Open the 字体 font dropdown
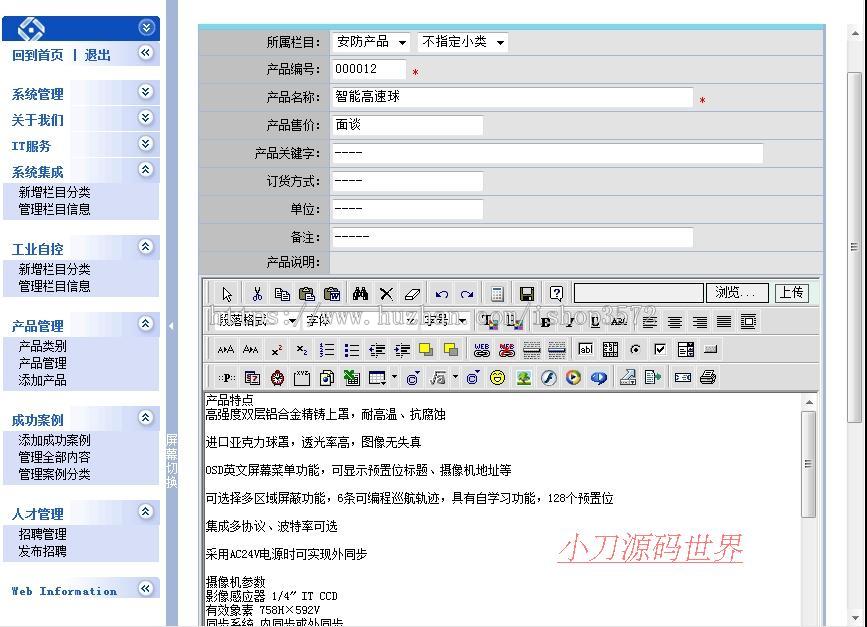 pyautogui.click(x=359, y=321)
